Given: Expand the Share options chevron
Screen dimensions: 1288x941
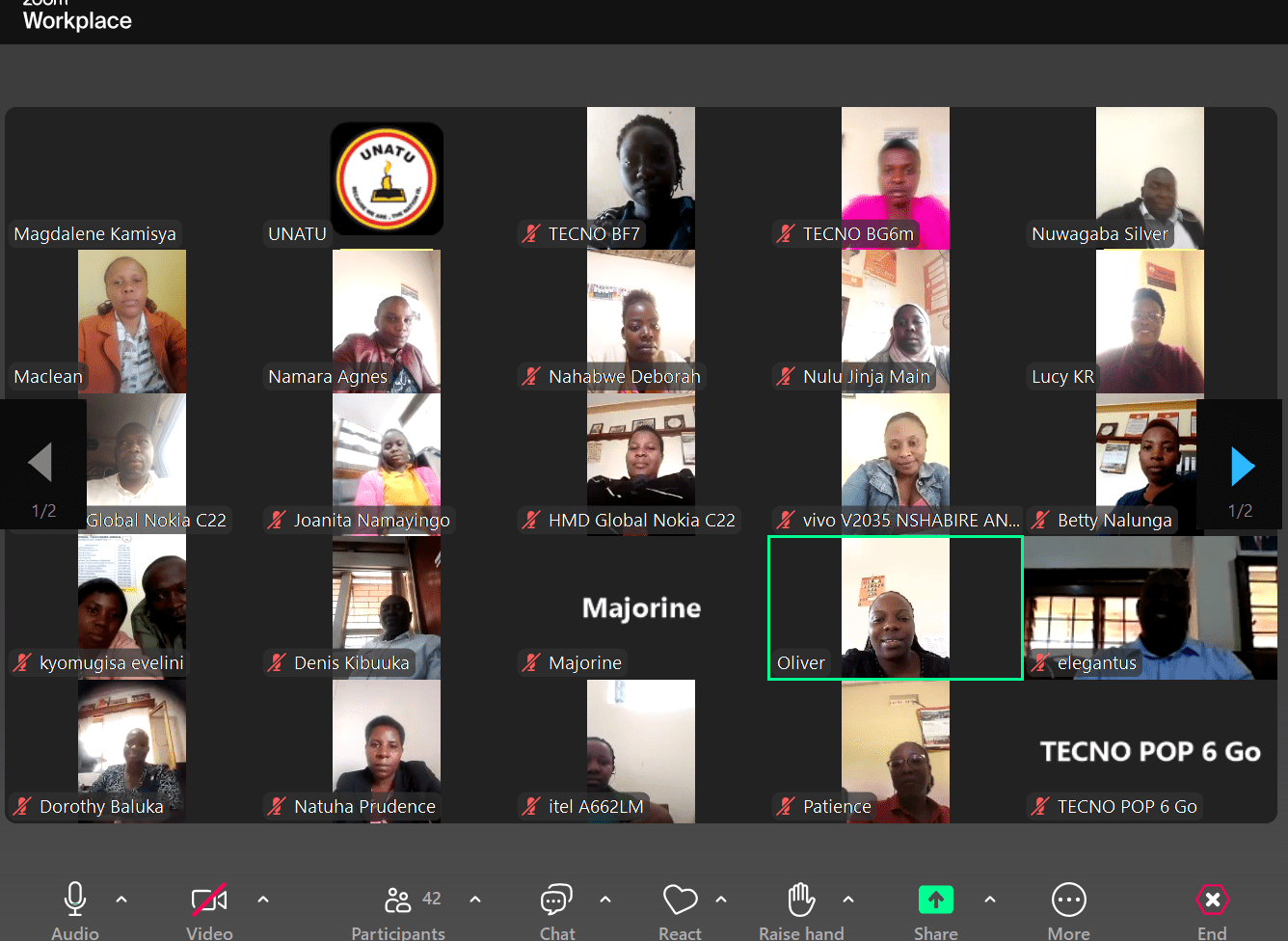Looking at the screenshot, I should [990, 900].
